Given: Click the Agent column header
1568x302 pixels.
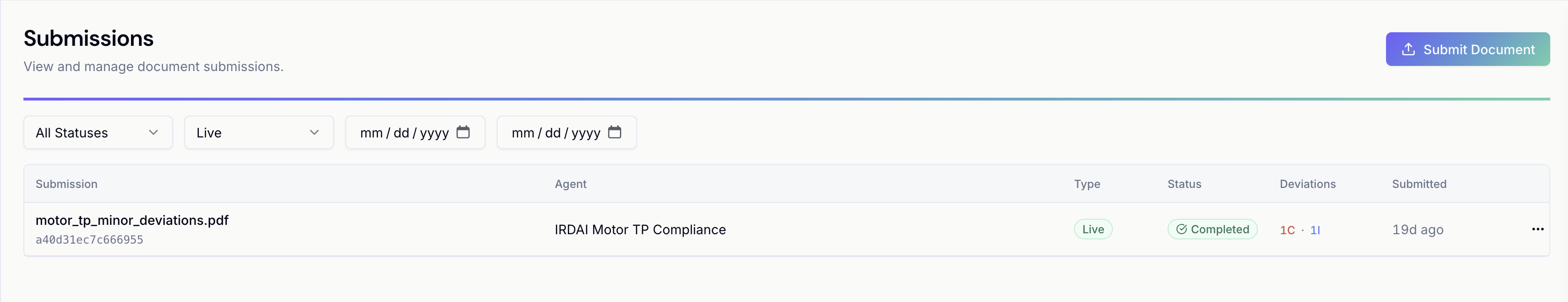Looking at the screenshot, I should (x=570, y=184).
